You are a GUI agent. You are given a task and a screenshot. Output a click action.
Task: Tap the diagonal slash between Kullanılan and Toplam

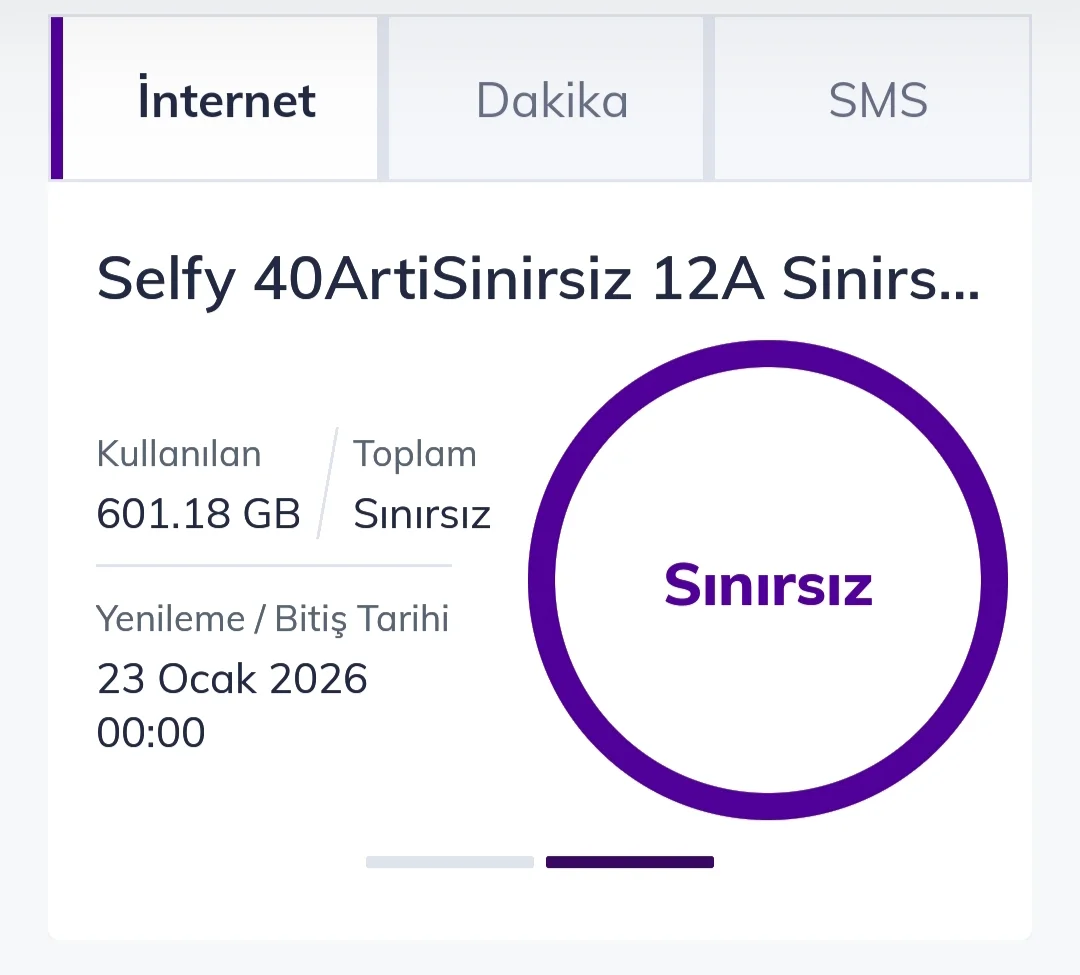click(328, 484)
